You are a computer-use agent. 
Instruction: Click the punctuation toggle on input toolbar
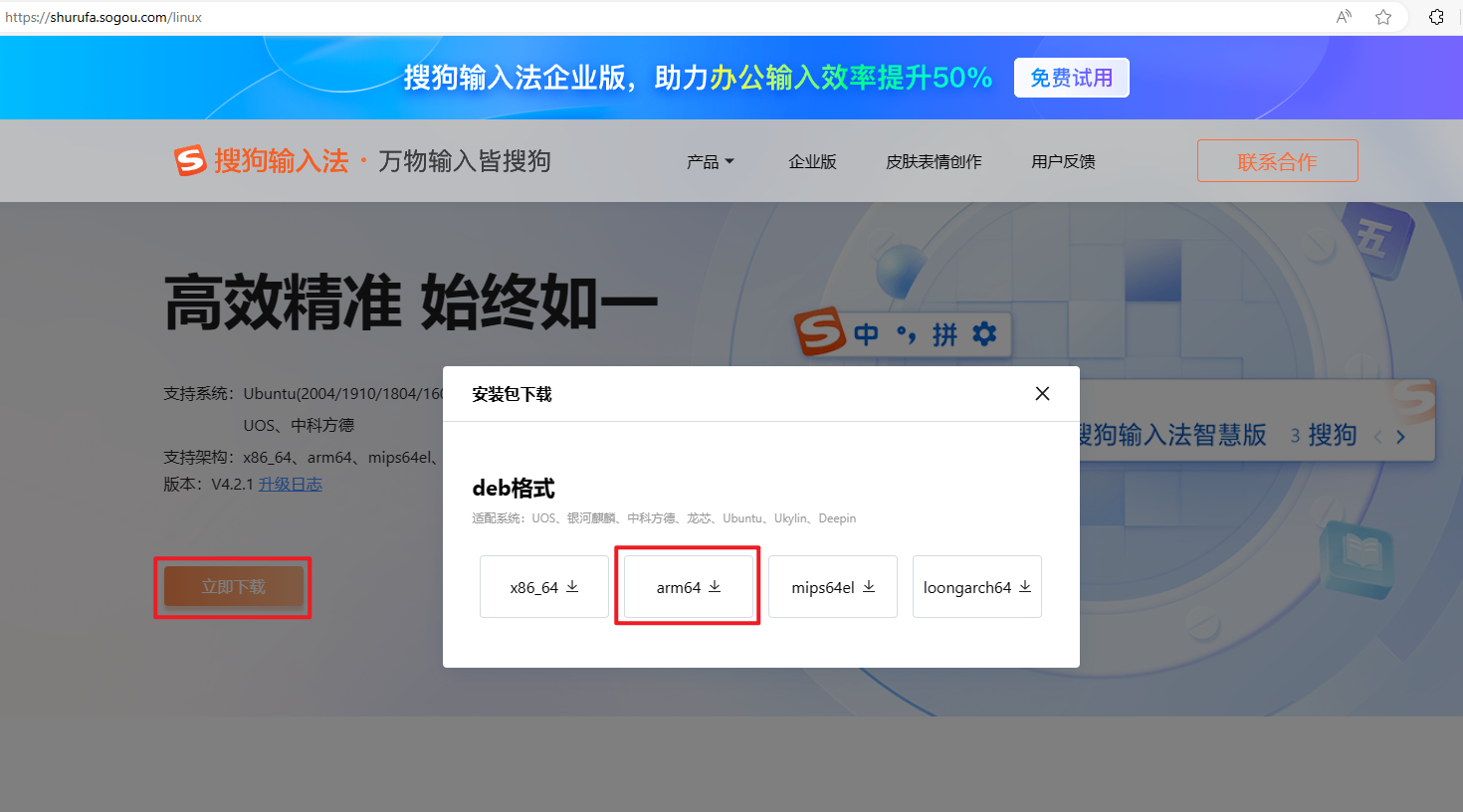[x=906, y=335]
